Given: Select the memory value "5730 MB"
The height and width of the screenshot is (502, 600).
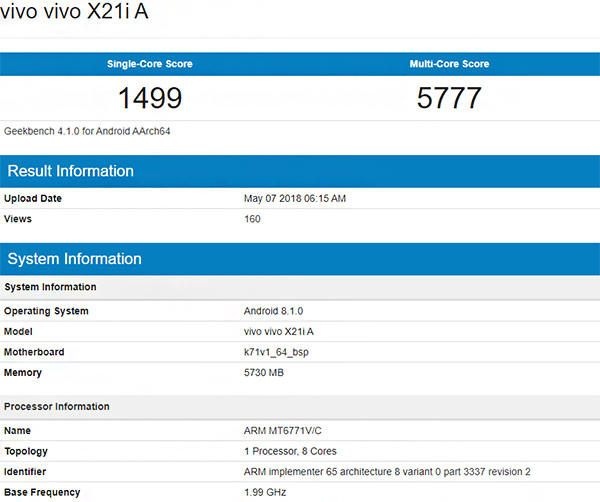Looking at the screenshot, I should pyautogui.click(x=264, y=373).
